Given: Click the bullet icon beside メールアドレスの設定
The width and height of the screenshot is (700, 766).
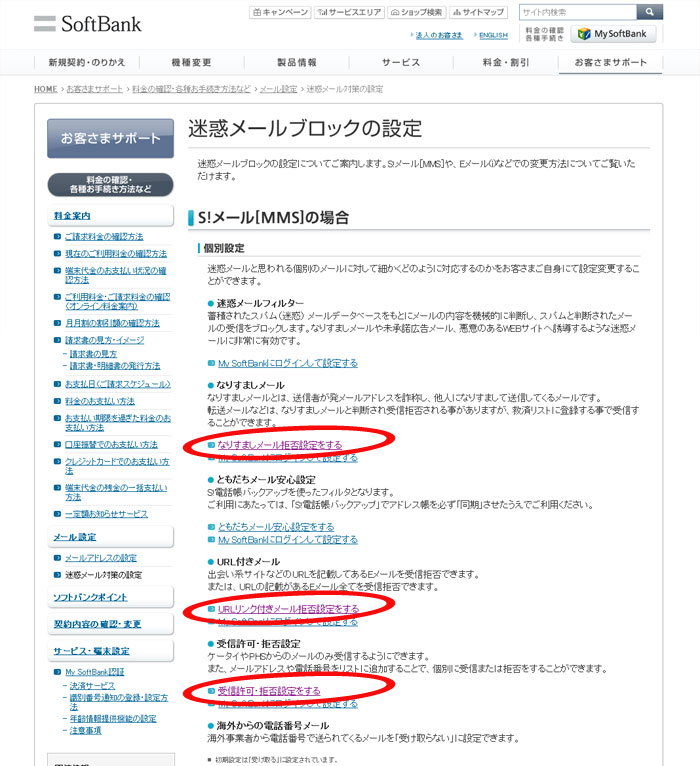Looking at the screenshot, I should pyautogui.click(x=57, y=558).
